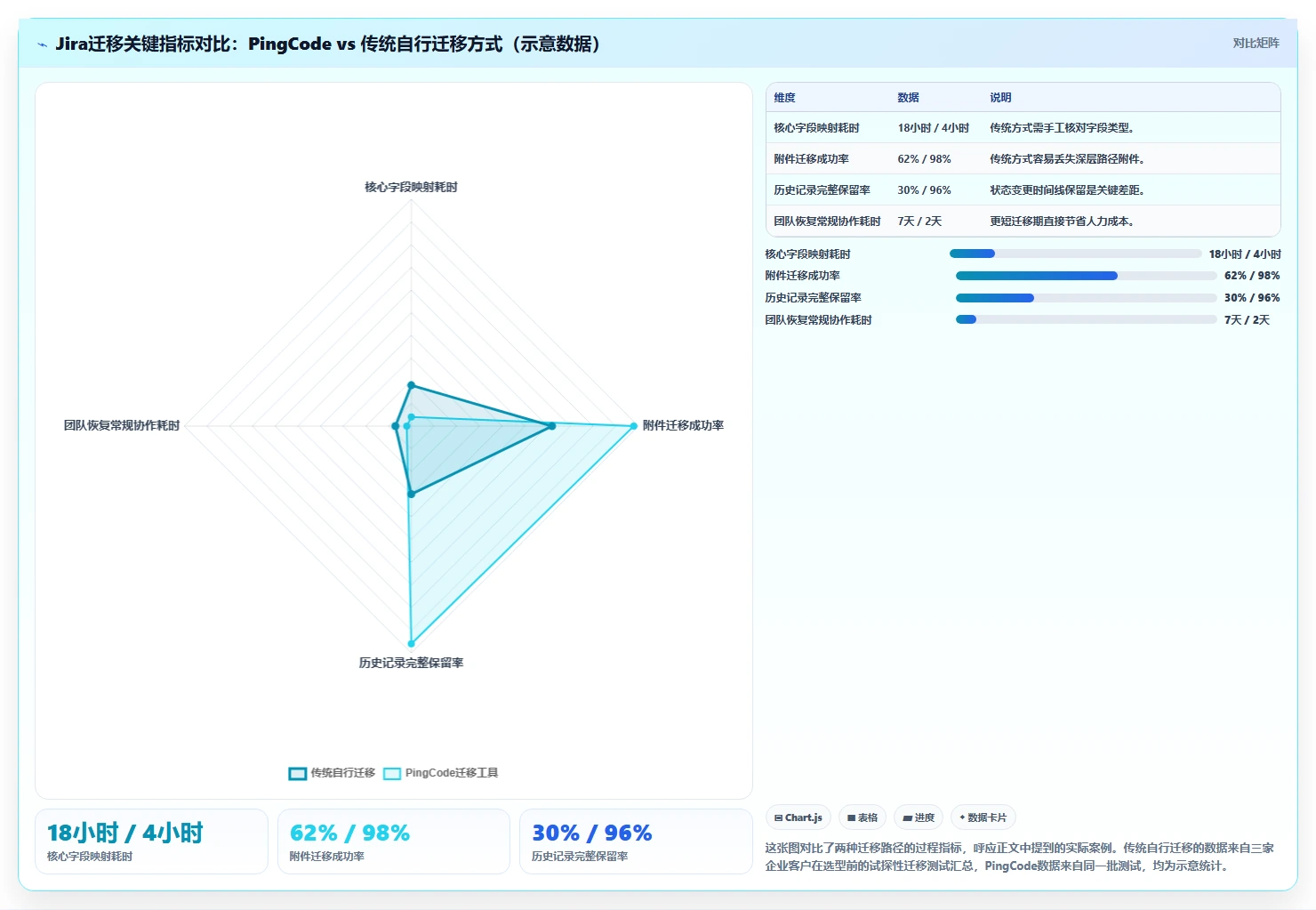The image size is (1316, 910).
Task: Click the 维度 column header
Action: (x=784, y=98)
